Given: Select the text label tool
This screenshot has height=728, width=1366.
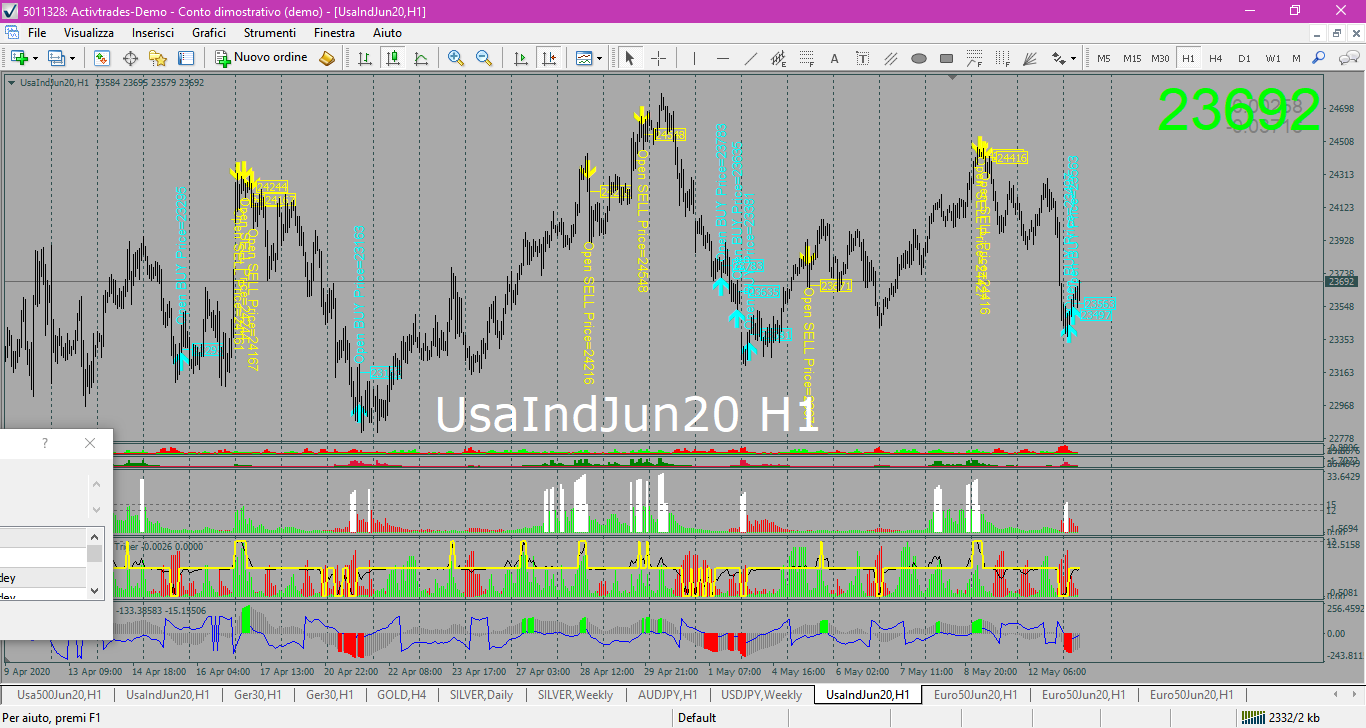Looking at the screenshot, I should coord(863,58).
